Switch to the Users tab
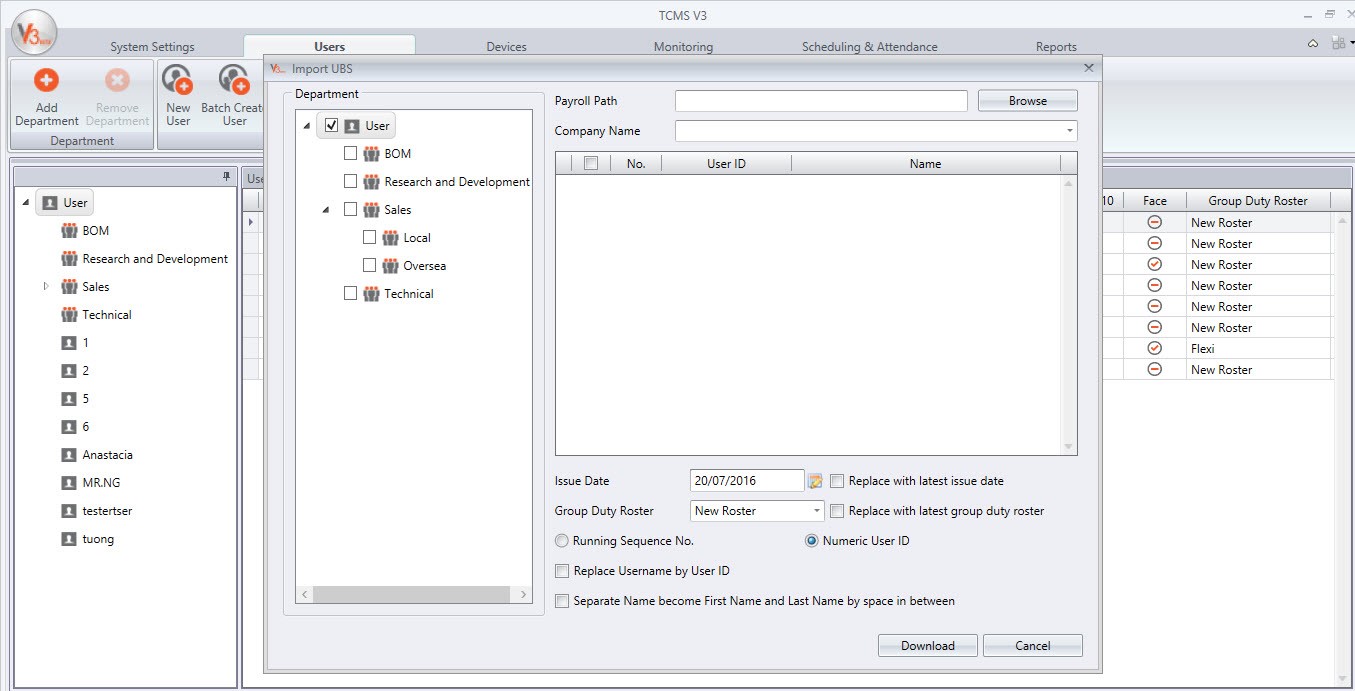The width and height of the screenshot is (1355, 691). coord(329,46)
